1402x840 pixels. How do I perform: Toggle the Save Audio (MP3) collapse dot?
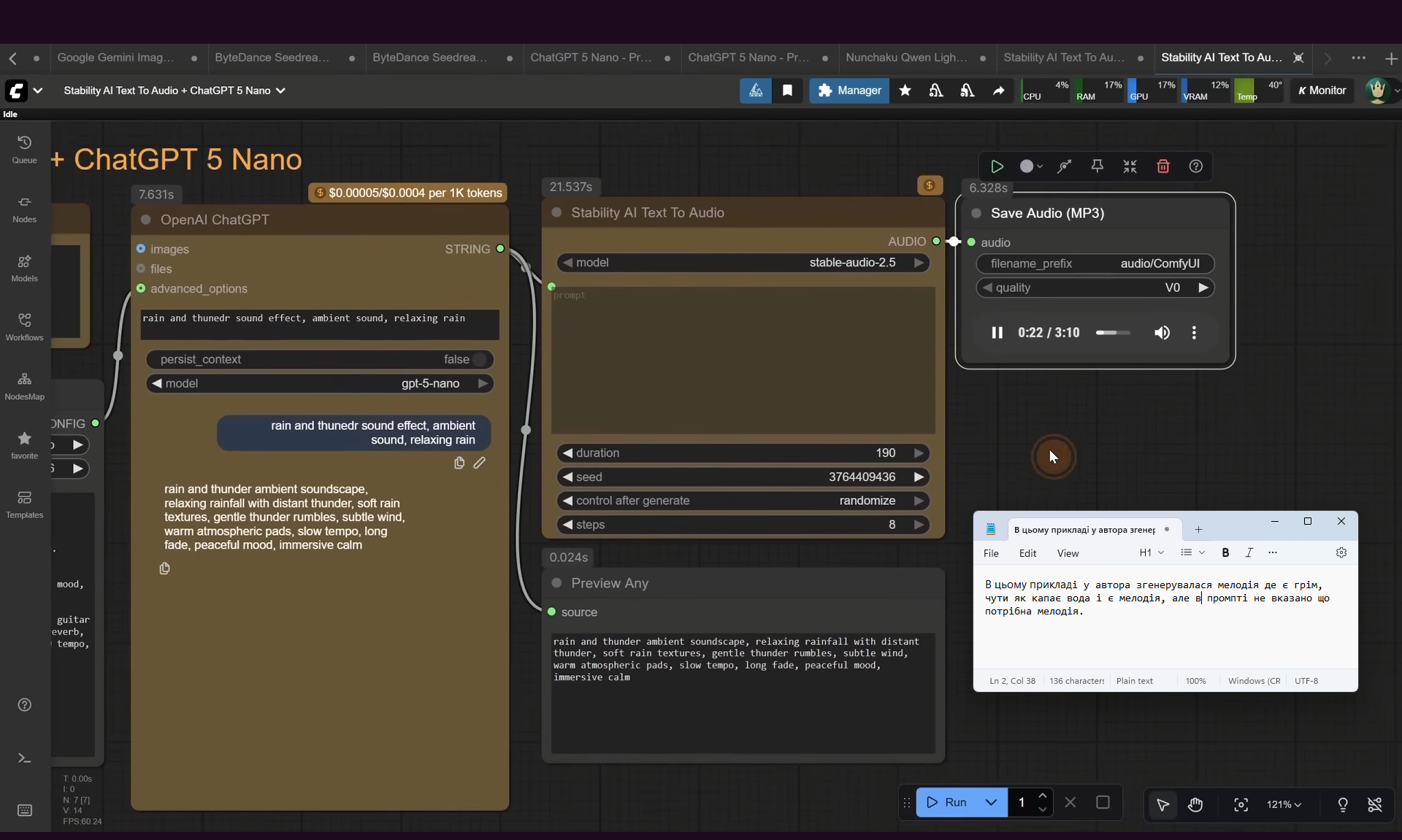tap(976, 213)
